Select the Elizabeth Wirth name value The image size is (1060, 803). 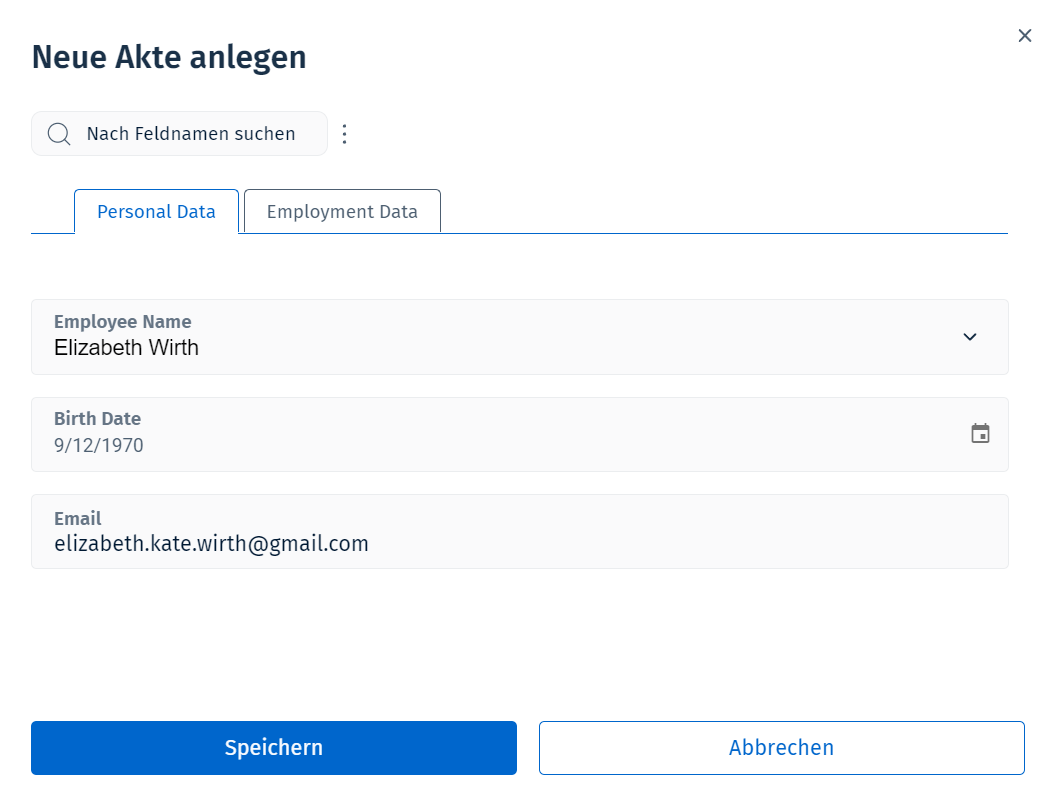coord(126,347)
